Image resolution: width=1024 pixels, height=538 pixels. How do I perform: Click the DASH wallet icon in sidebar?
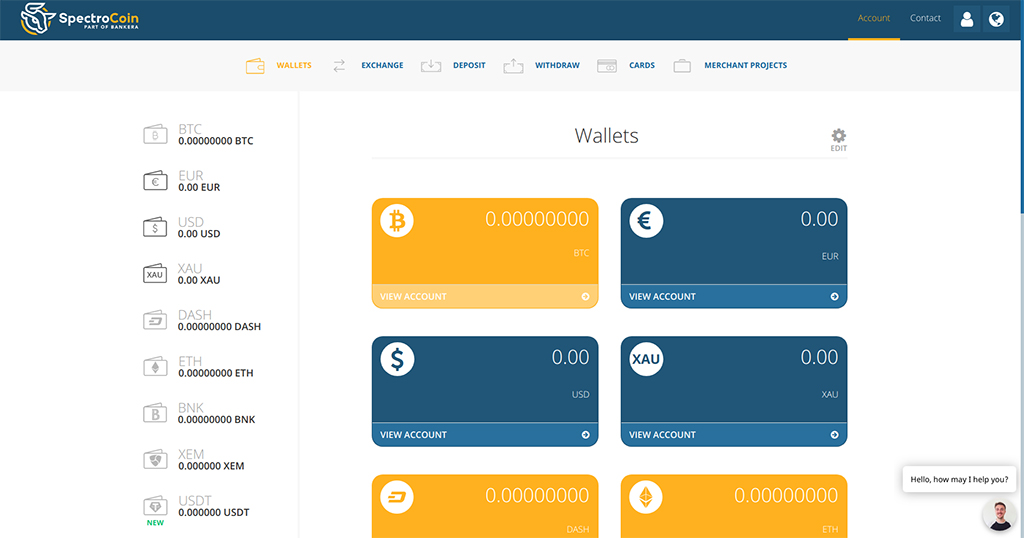tap(155, 320)
